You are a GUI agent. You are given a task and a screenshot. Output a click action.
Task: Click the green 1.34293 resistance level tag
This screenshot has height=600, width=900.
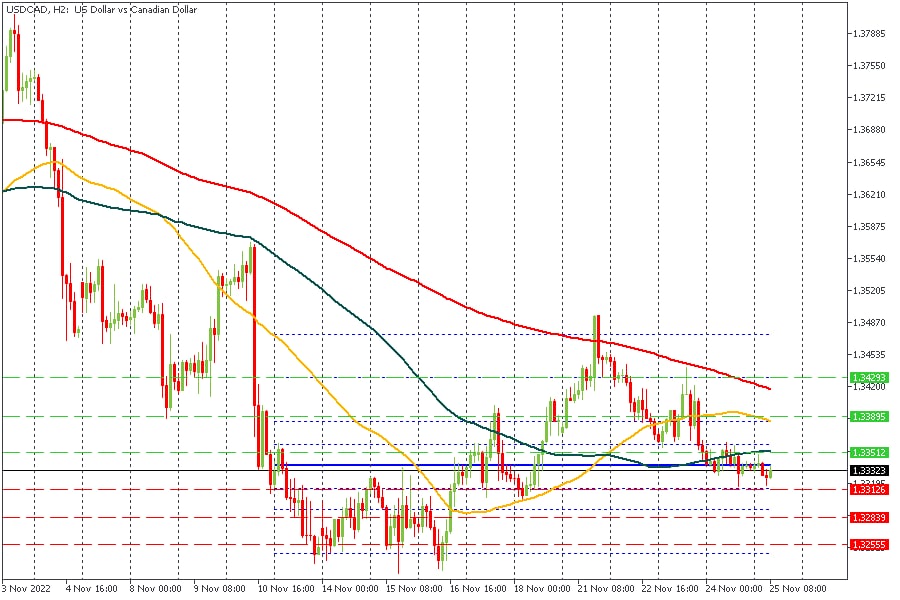click(869, 377)
